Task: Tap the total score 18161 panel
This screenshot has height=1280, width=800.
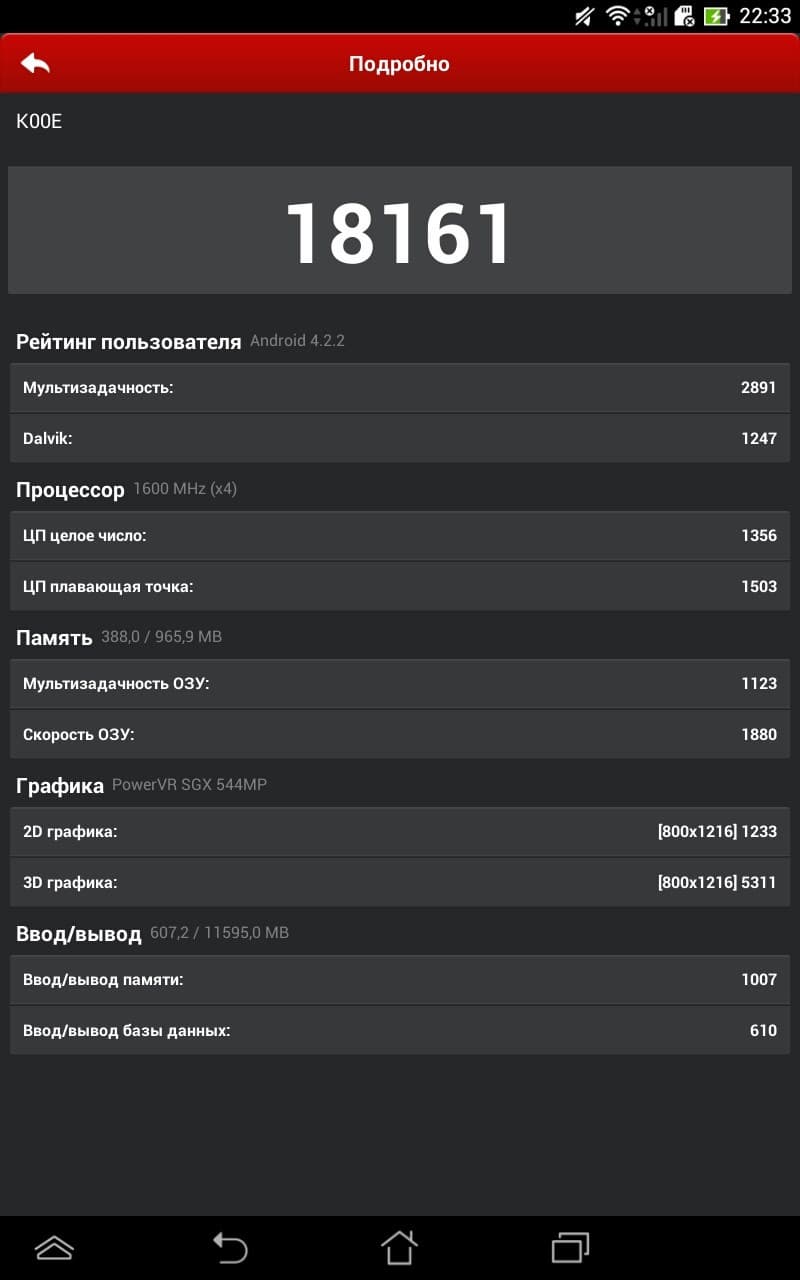Action: pyautogui.click(x=400, y=231)
